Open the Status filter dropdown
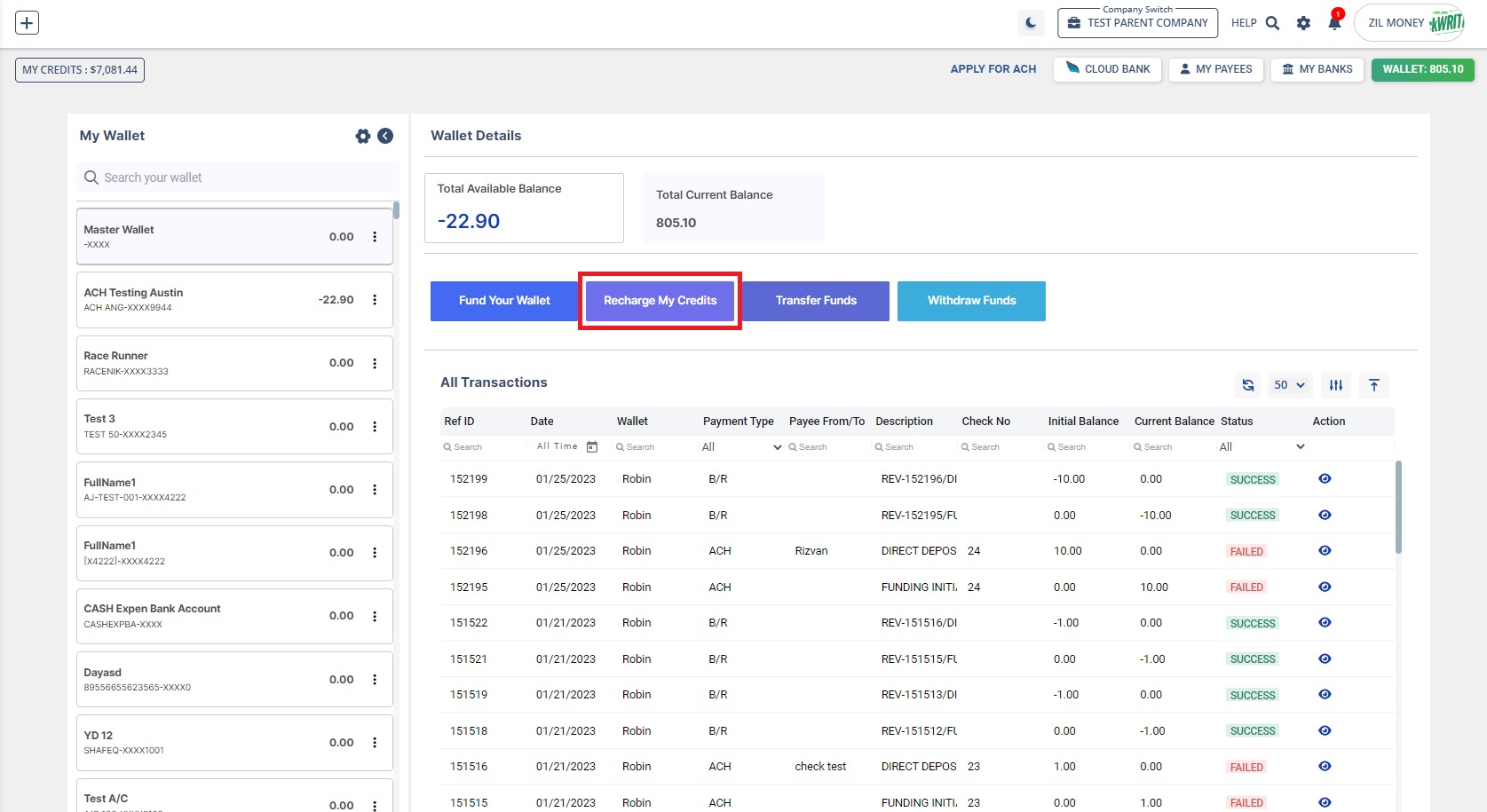1487x812 pixels. [1262, 447]
